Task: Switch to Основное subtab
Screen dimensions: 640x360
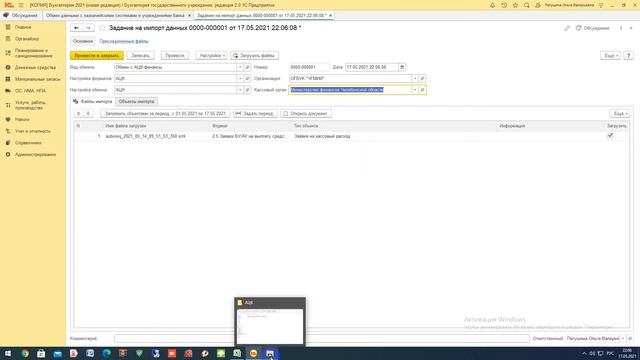Action: coord(83,41)
